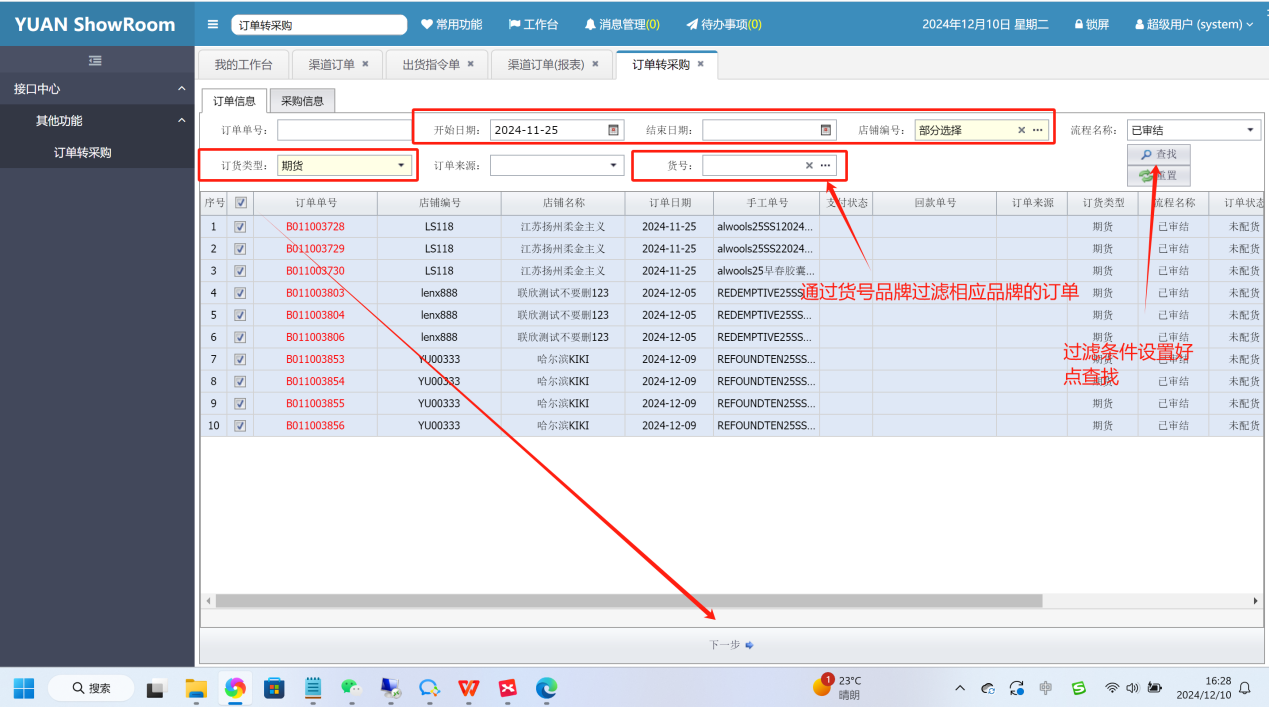Uncheck the row for order B011003806
The width and height of the screenshot is (1269, 707).
pyautogui.click(x=240, y=337)
